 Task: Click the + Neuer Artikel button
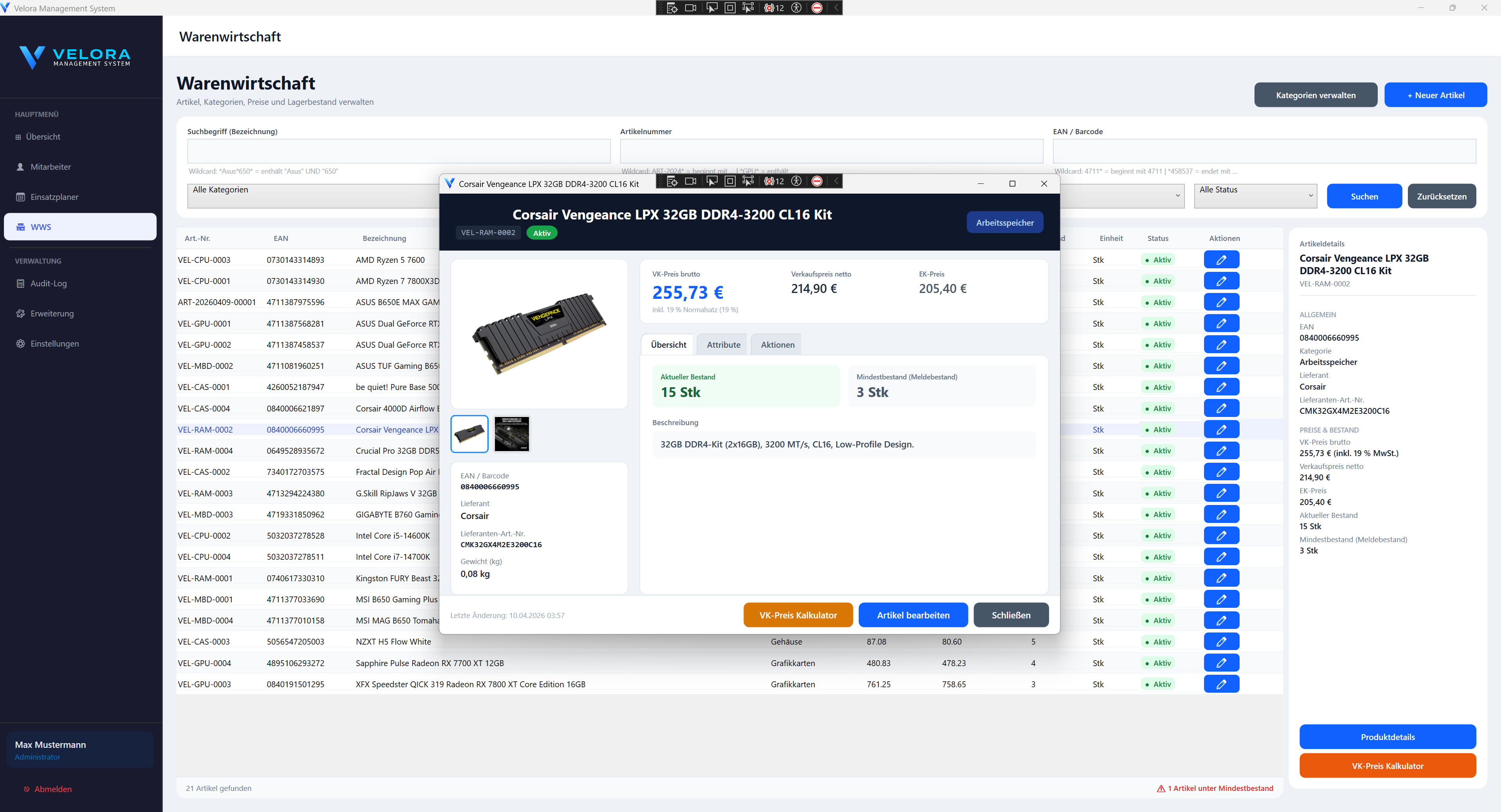coord(1435,95)
